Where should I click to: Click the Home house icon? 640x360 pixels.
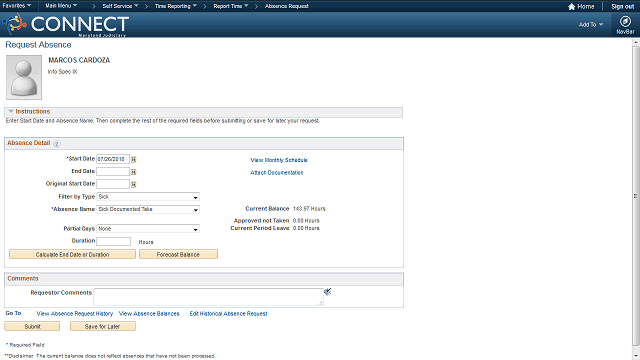point(571,7)
